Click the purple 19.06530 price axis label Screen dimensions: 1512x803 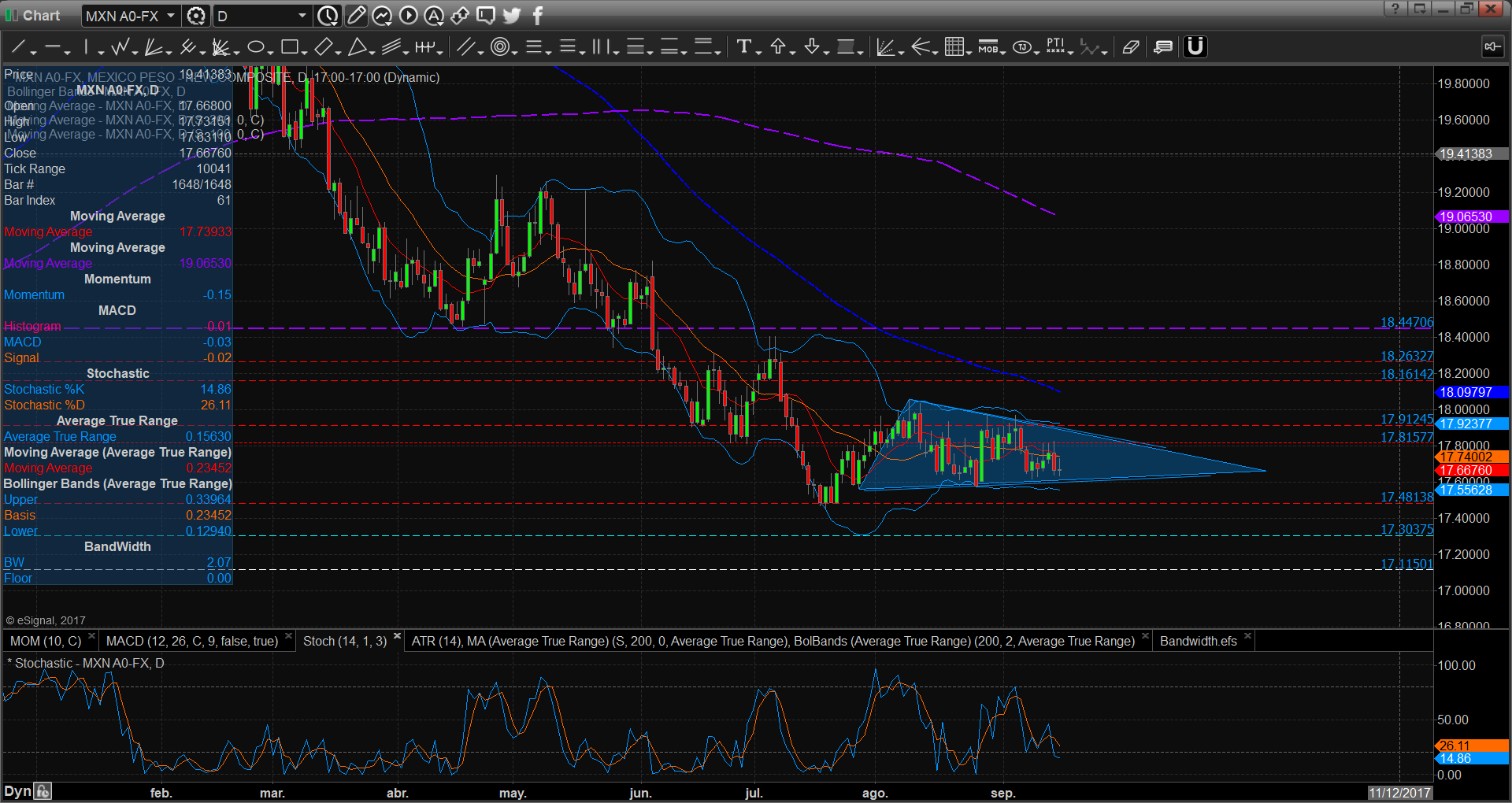pos(1471,217)
